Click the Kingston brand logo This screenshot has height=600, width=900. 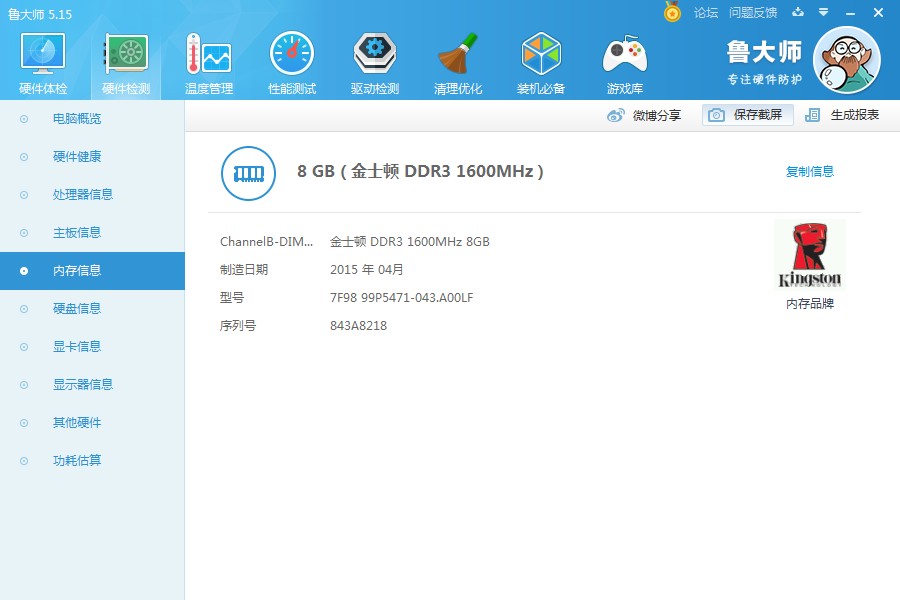pyautogui.click(x=809, y=255)
